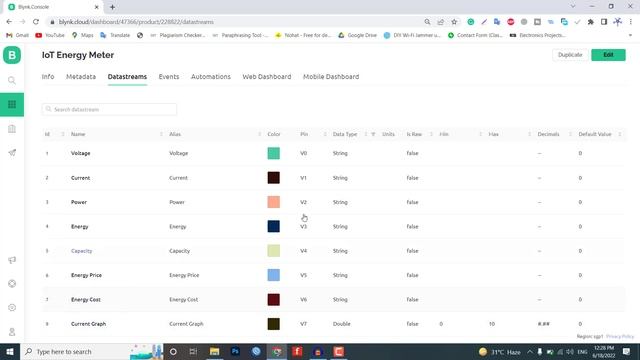Sort by Name column arrows
Viewport: 640px width, 360px height.
click(x=161, y=134)
